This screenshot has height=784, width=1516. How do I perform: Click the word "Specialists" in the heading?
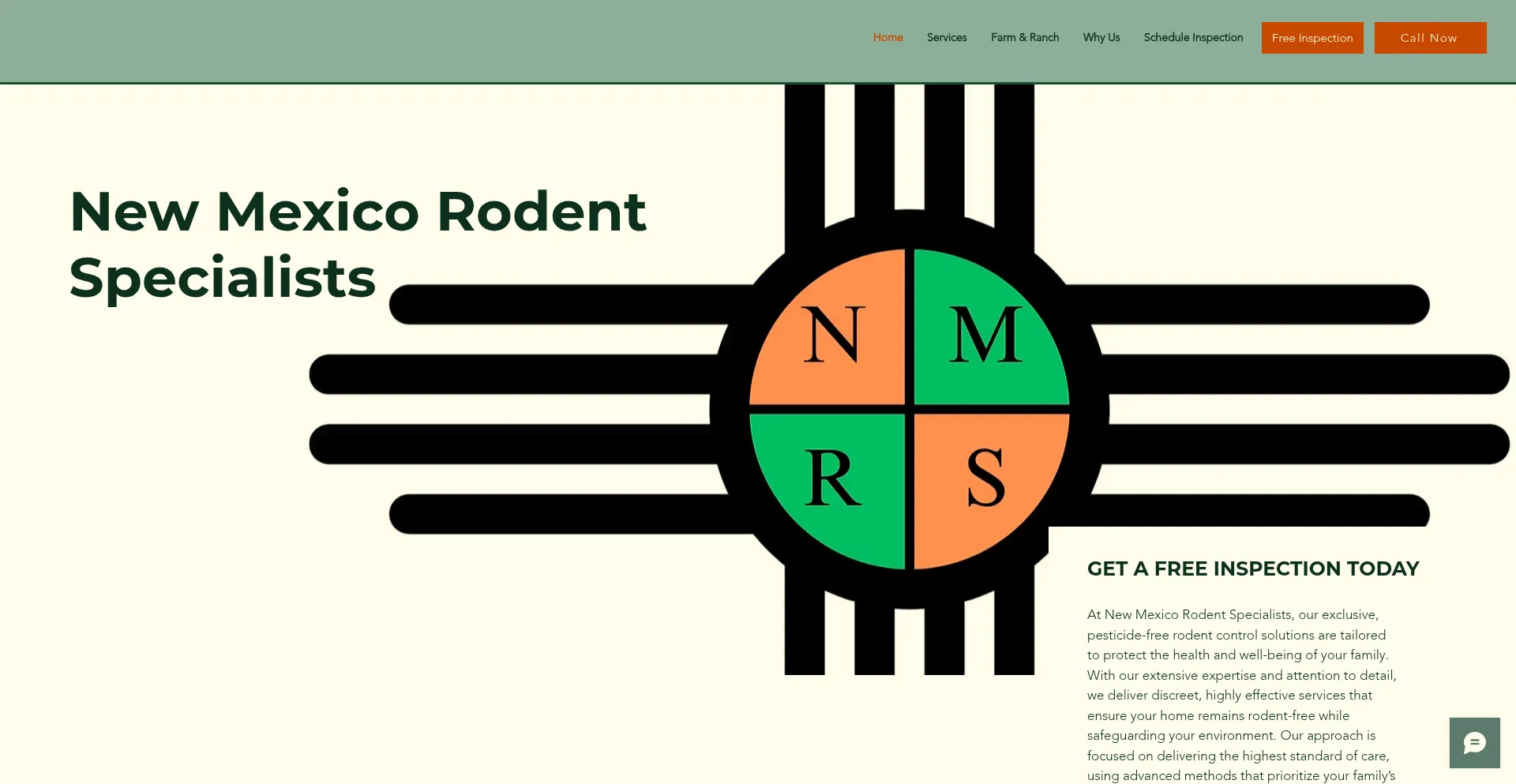tap(222, 278)
